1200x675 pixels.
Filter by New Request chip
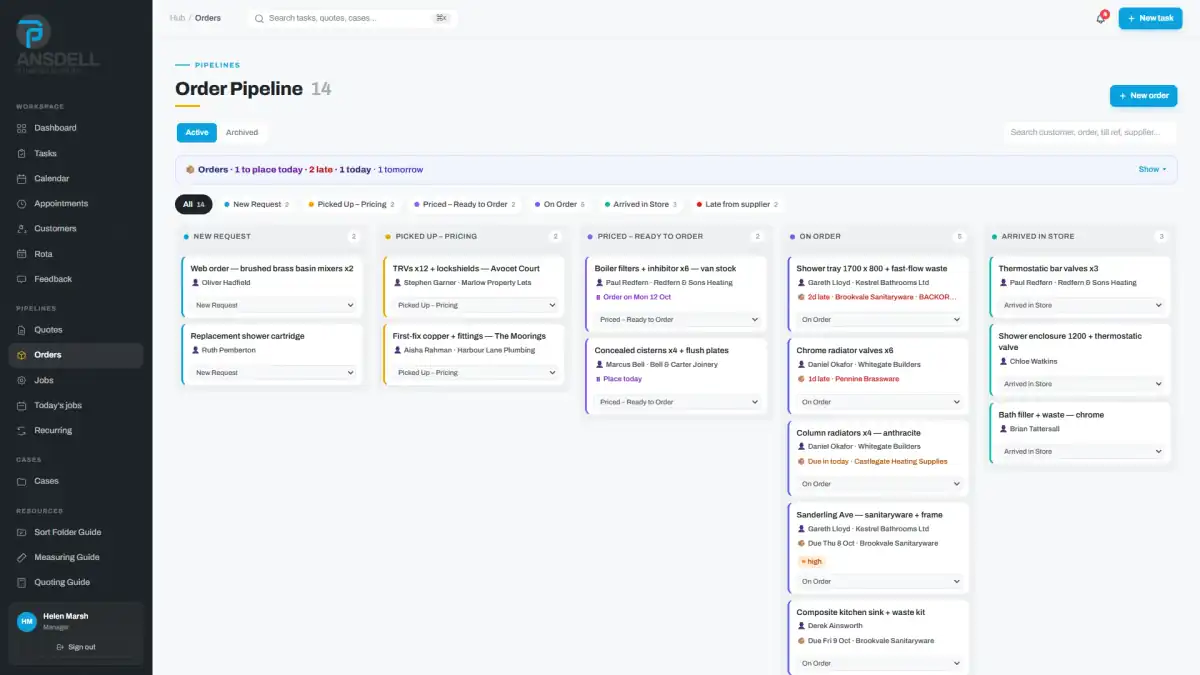pyautogui.click(x=257, y=204)
